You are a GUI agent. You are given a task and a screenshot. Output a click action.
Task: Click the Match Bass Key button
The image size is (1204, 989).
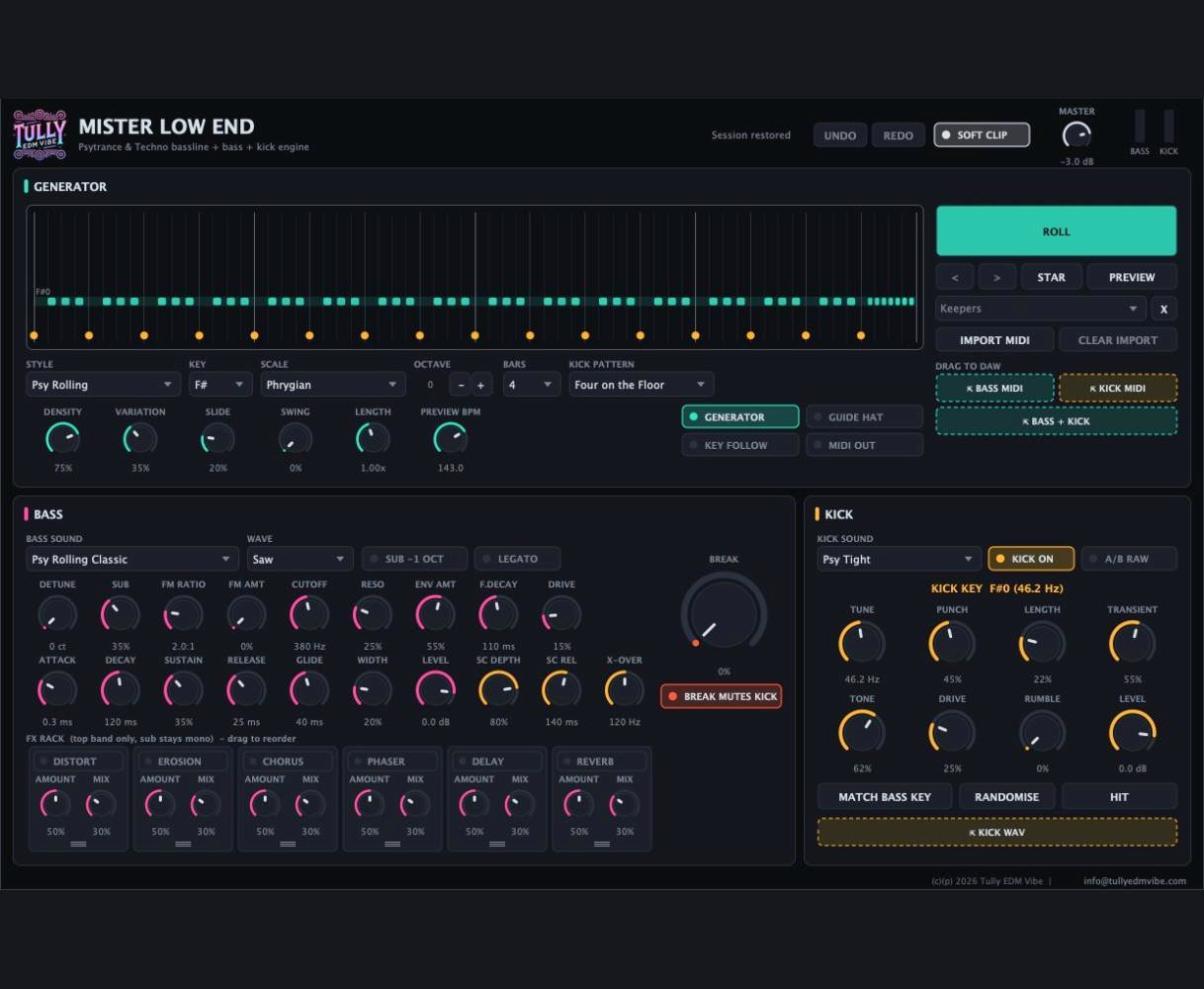coord(885,797)
